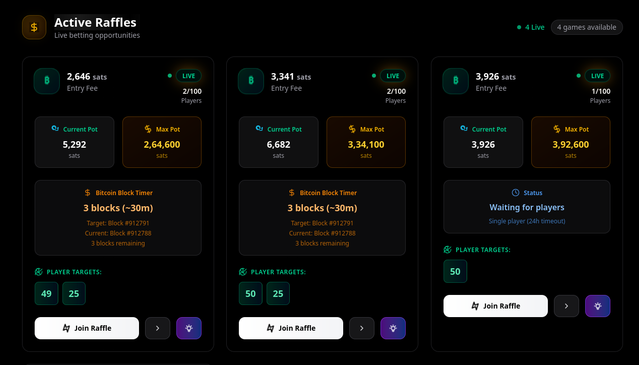Screen dimensions: 639x365
Task: Click the LIVE badge on the 3,341 sats raffle
Action: tap(393, 76)
